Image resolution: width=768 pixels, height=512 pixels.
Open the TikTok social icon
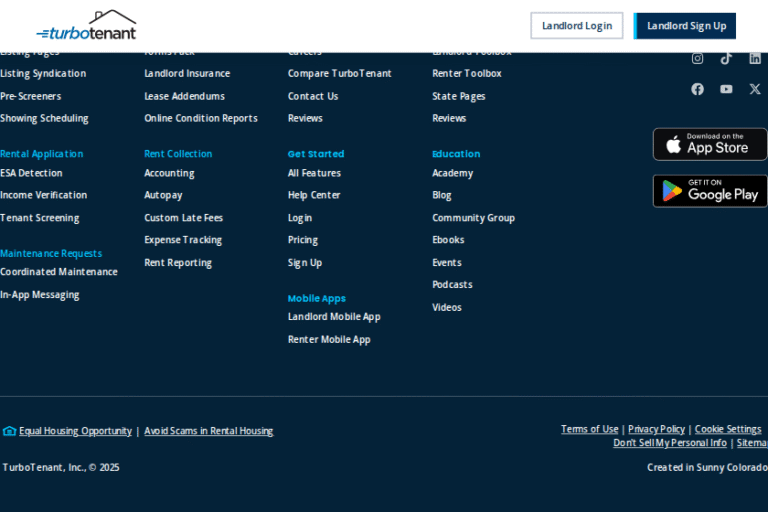[x=726, y=59]
